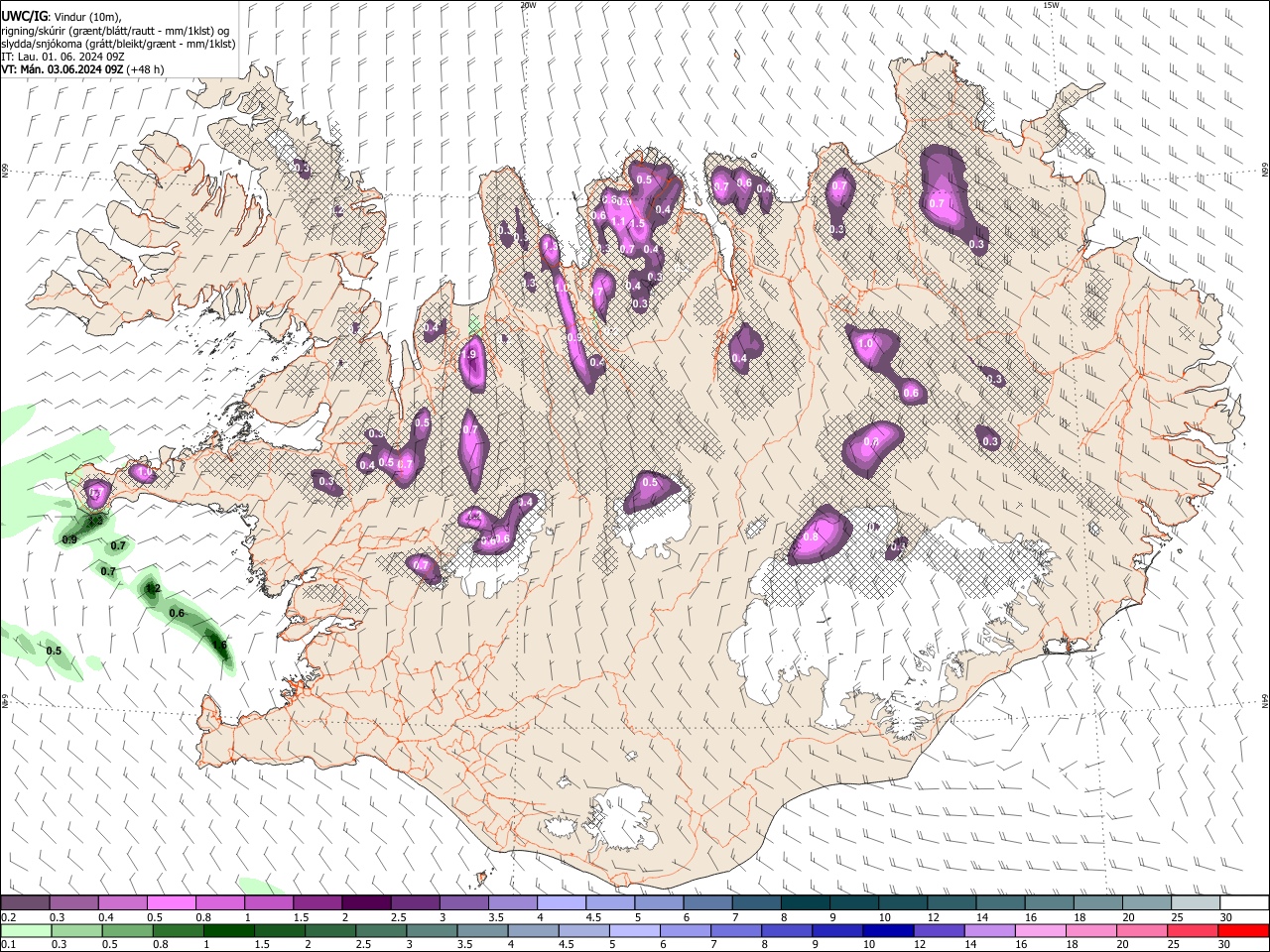
Task: Click the white snow-legend swatch labeled 30
Action: point(1245,903)
